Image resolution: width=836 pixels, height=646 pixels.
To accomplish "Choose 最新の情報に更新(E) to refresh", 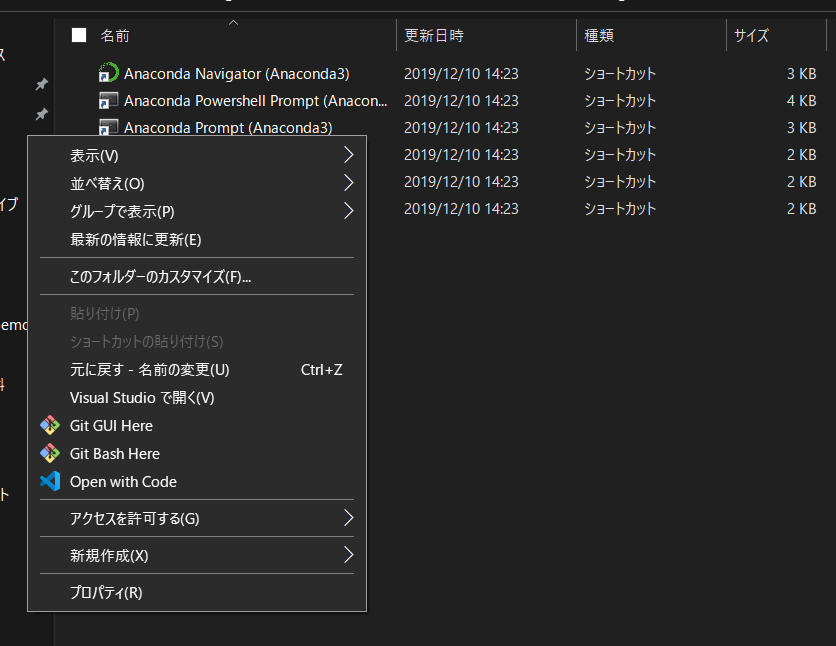I will pyautogui.click(x=197, y=239).
